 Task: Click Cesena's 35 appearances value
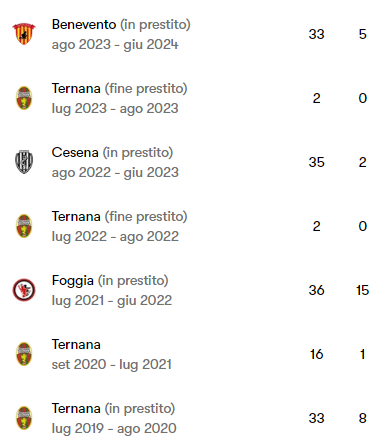pos(316,162)
